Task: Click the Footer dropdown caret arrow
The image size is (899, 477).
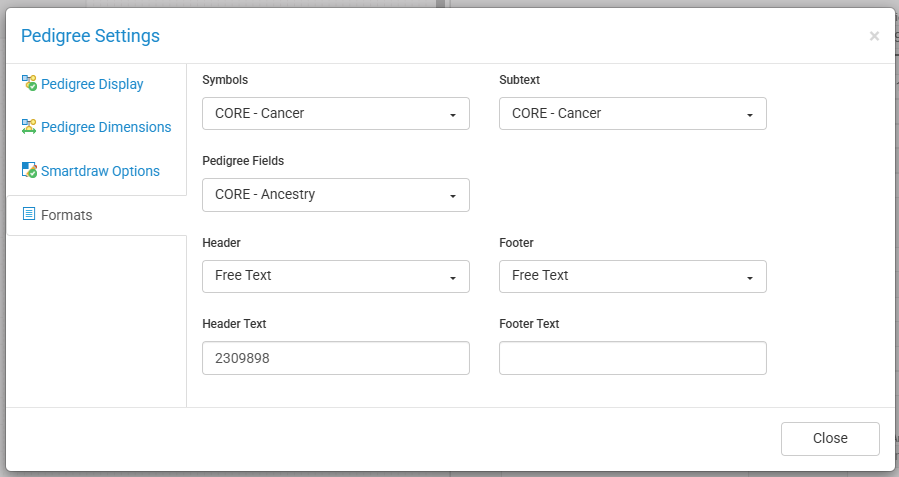Action: coord(749,277)
